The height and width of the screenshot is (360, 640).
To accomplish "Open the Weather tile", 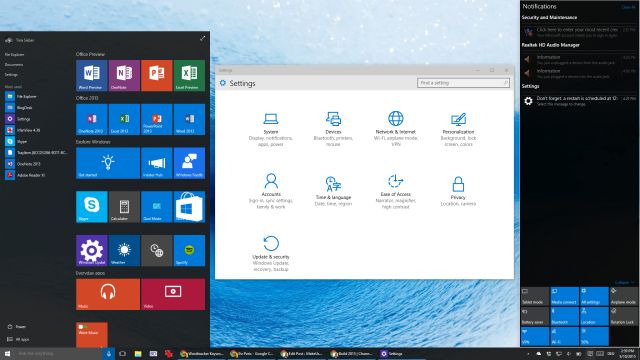I will [x=124, y=251].
